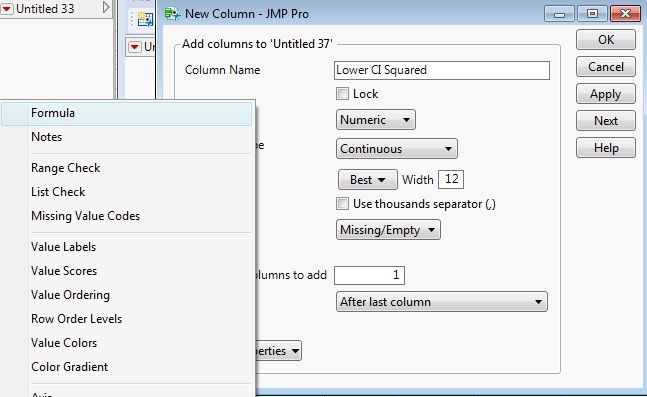Click the Width value field
This screenshot has height=397, width=647.
pos(451,180)
